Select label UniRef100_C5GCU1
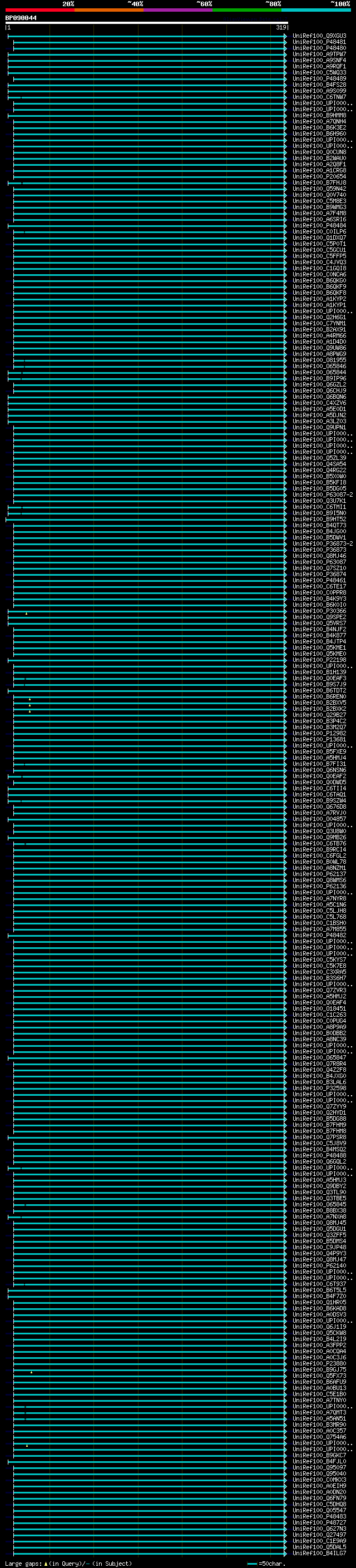Screen dimensions: 356x1568 click(x=319, y=250)
